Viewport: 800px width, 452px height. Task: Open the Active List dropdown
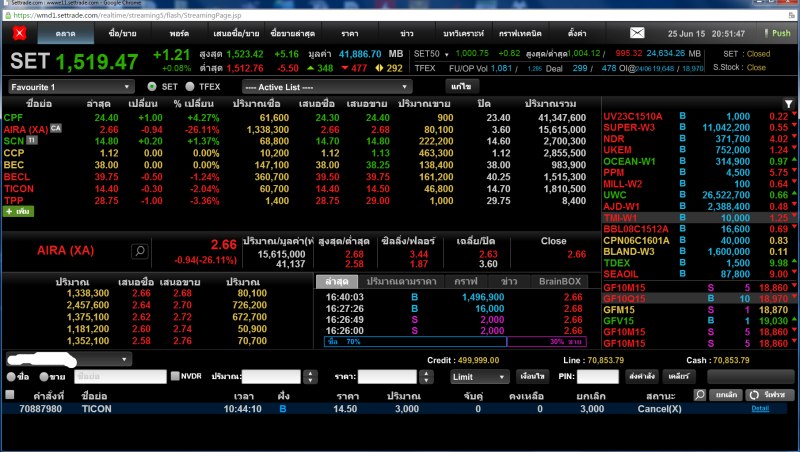pyautogui.click(x=327, y=87)
